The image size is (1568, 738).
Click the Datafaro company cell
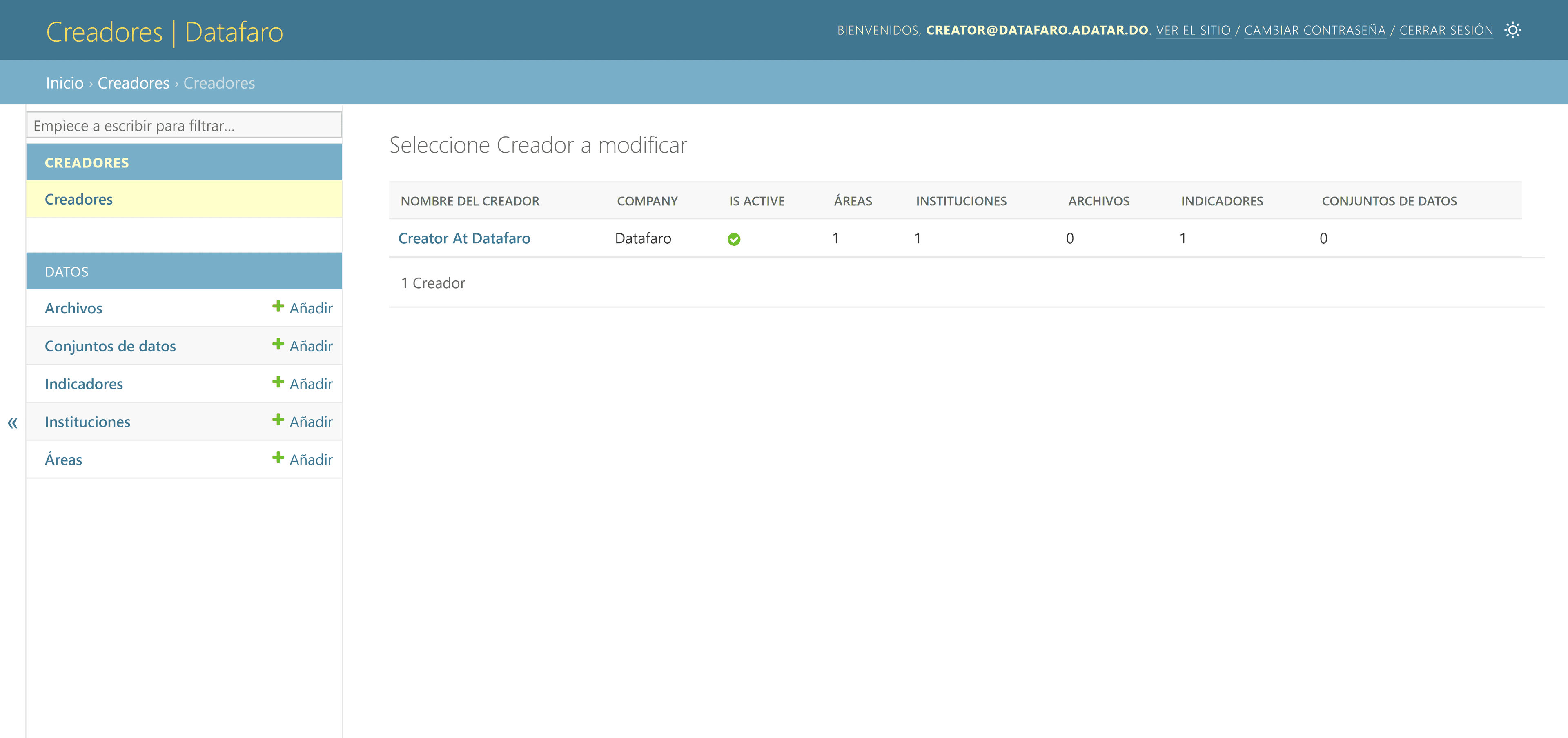click(x=643, y=238)
